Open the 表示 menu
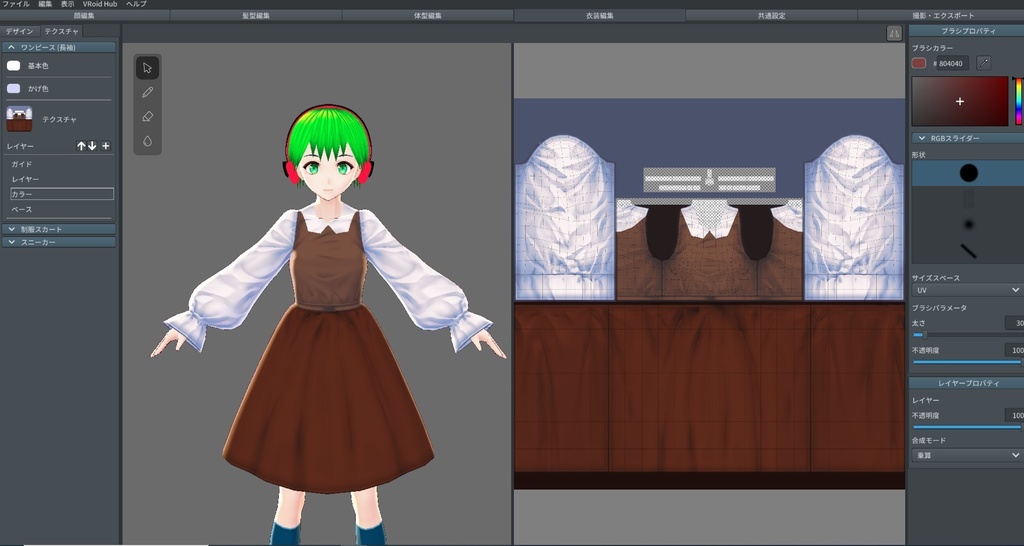The width and height of the screenshot is (1024, 546). pos(68,4)
